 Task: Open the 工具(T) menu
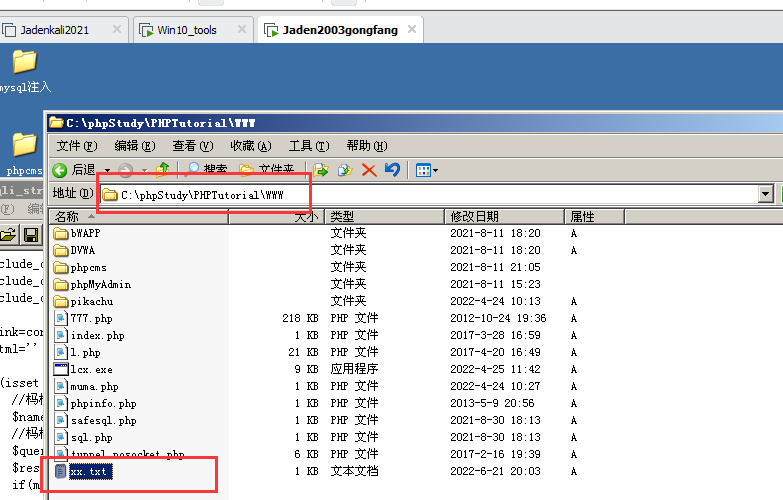point(308,146)
